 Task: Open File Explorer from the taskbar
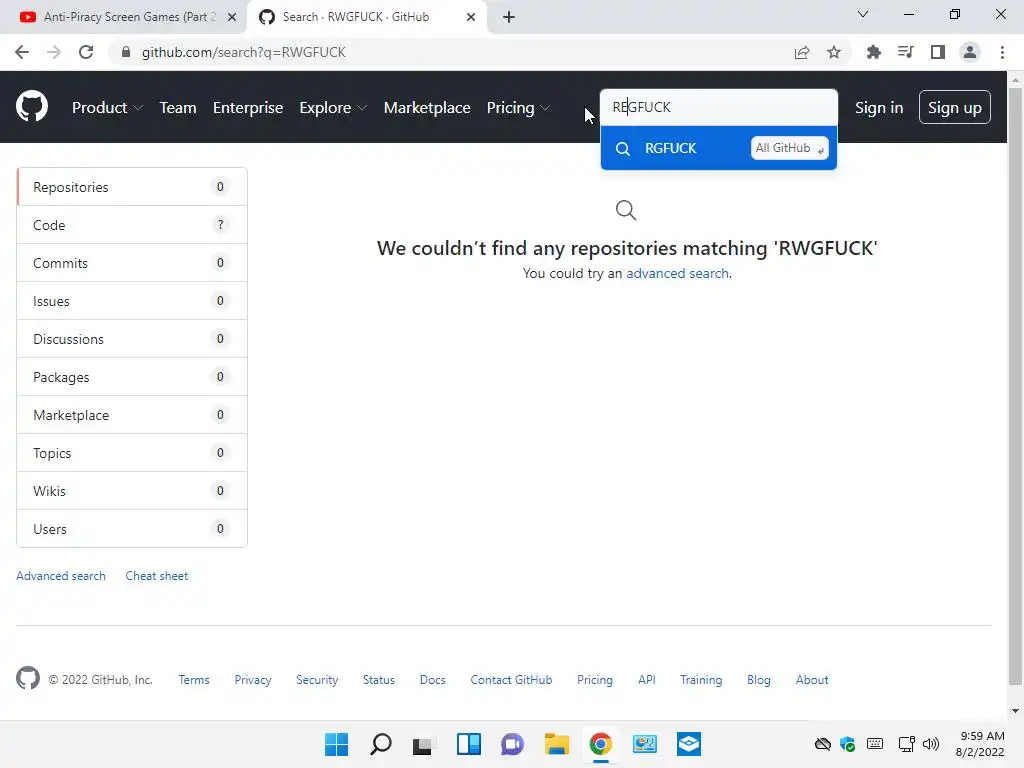(556, 744)
